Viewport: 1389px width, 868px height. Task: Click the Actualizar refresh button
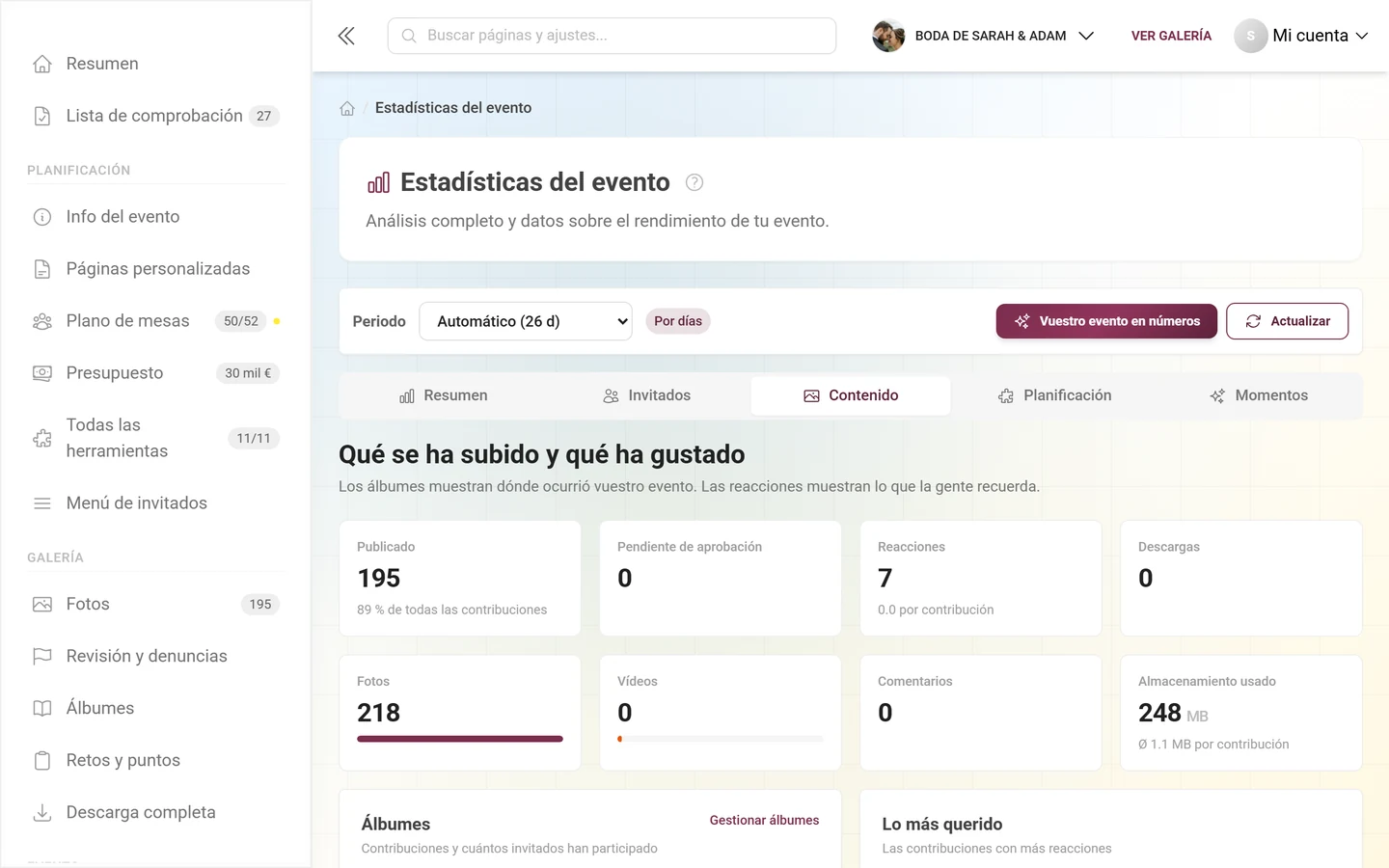1288,321
